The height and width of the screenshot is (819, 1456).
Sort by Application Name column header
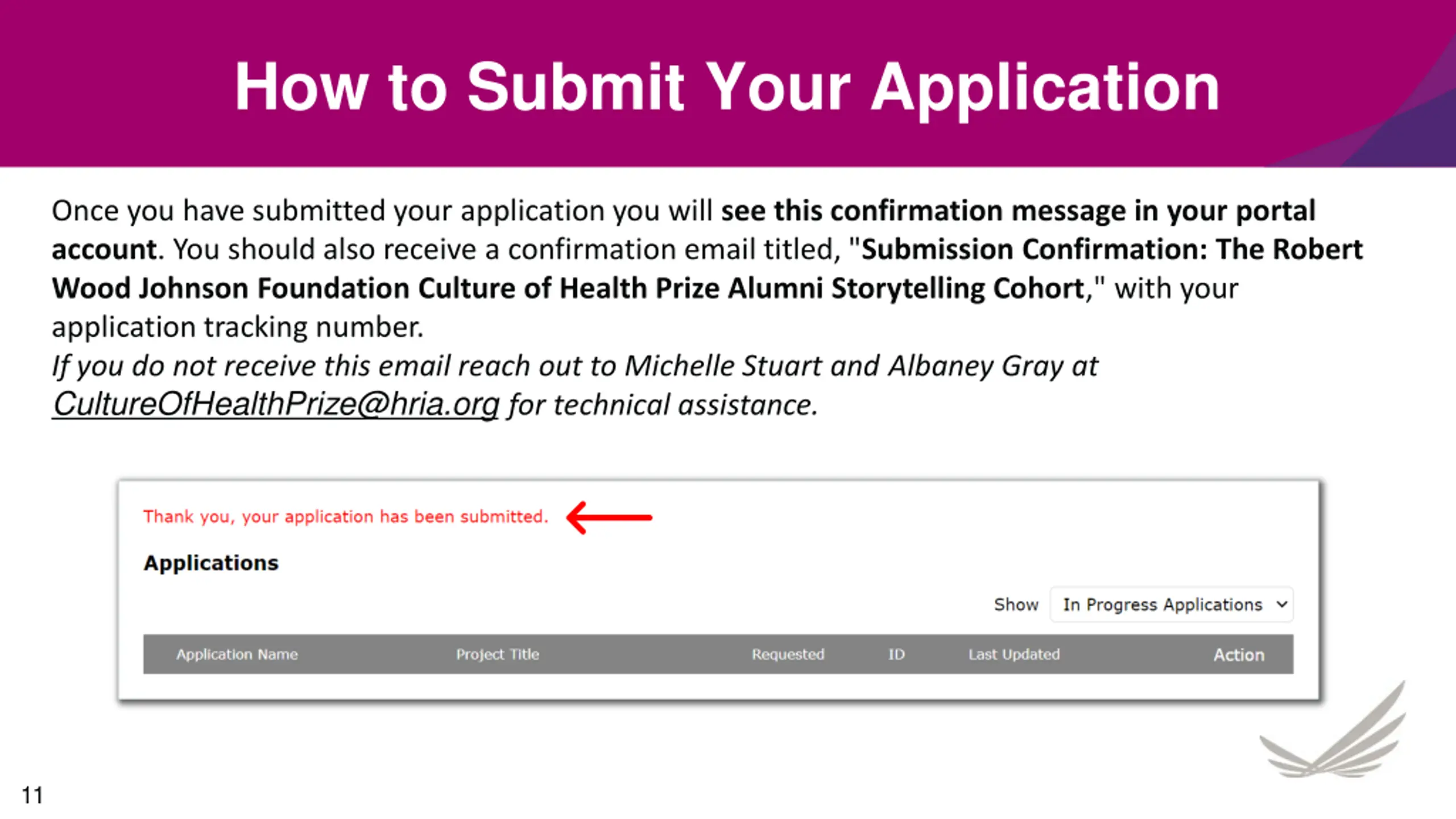[237, 655]
